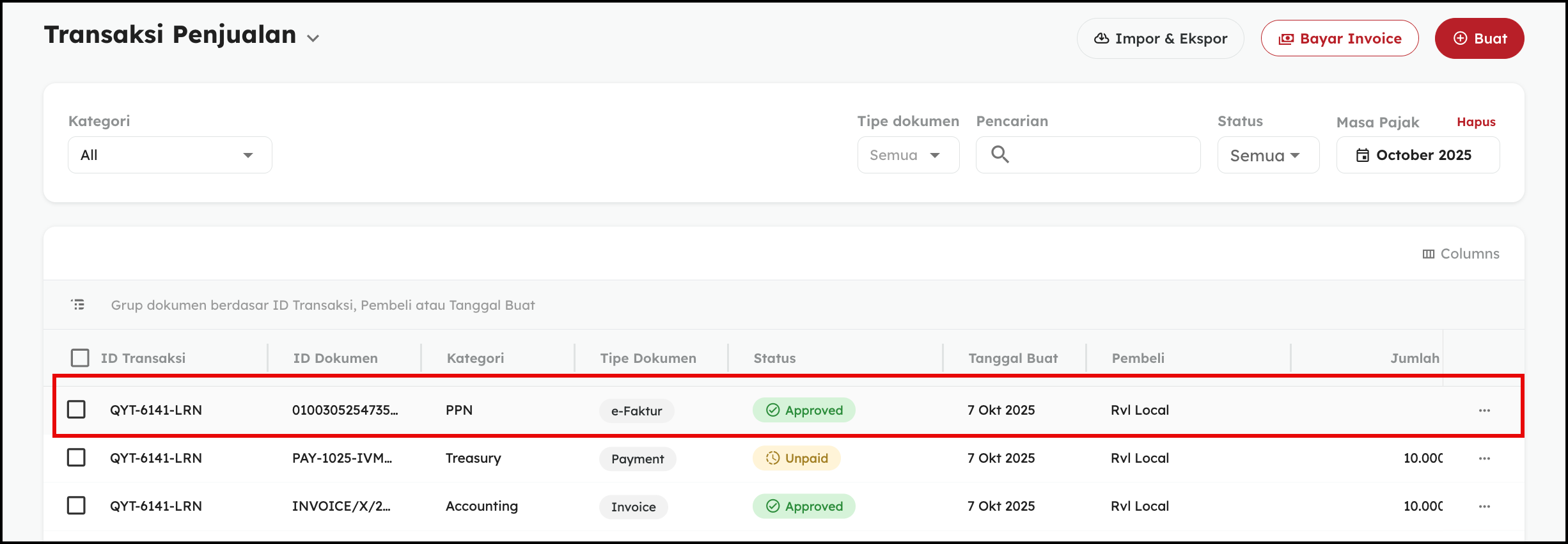1568x544 pixels.
Task: Click the Hapus link to clear period
Action: coord(1476,122)
